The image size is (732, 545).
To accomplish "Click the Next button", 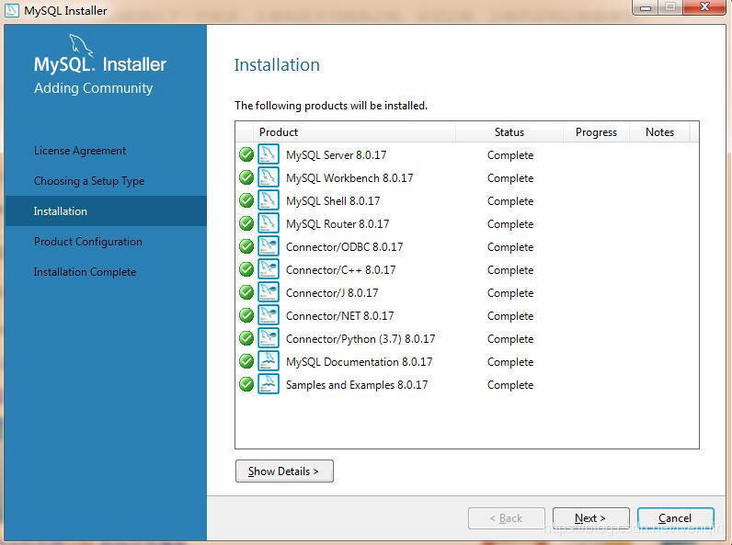I will (x=591, y=518).
